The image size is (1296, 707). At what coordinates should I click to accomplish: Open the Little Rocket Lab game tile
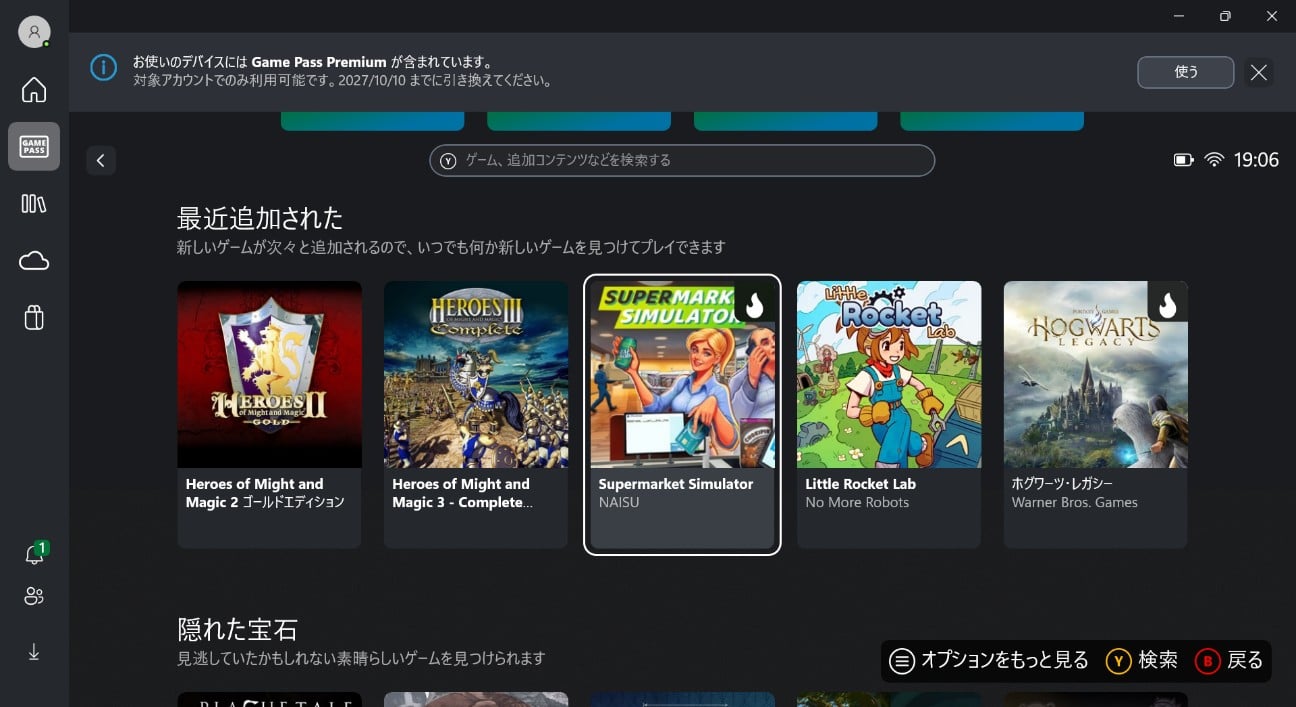(889, 414)
